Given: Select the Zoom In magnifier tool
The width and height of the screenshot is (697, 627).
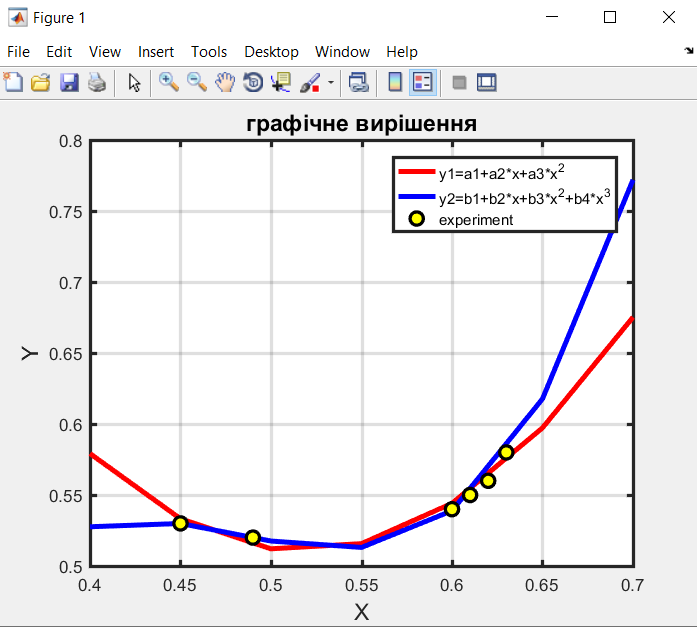Looking at the screenshot, I should (169, 83).
